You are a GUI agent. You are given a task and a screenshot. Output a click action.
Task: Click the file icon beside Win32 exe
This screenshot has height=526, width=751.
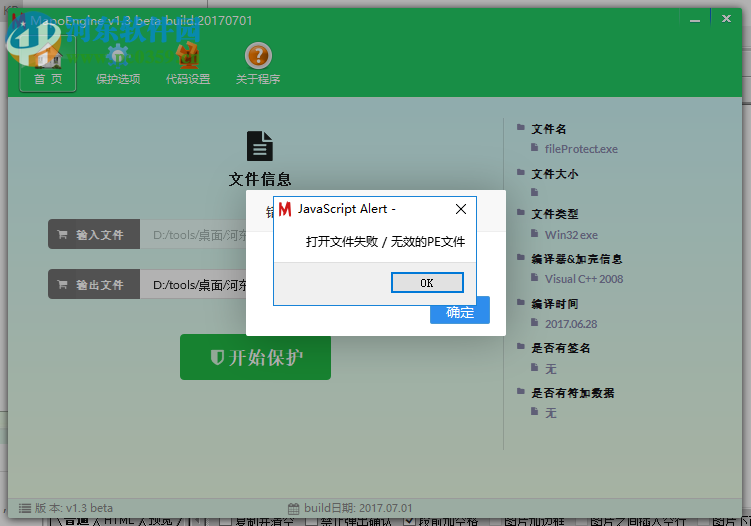(535, 233)
